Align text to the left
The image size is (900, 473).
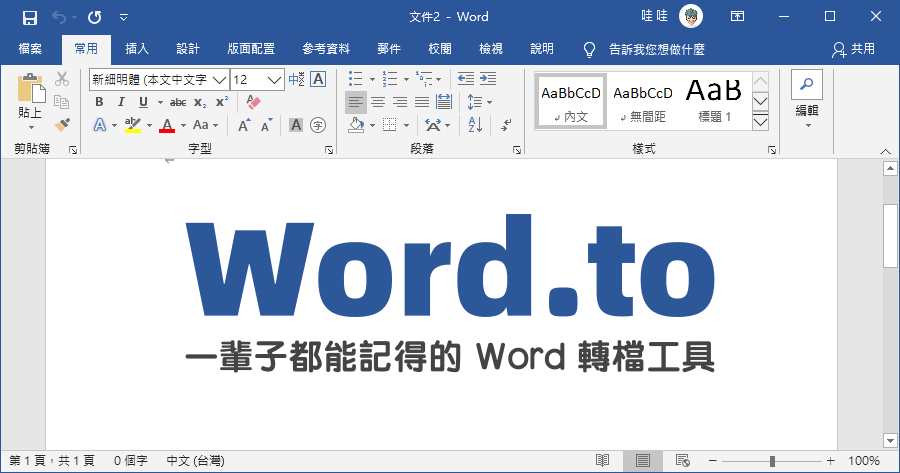(x=356, y=102)
